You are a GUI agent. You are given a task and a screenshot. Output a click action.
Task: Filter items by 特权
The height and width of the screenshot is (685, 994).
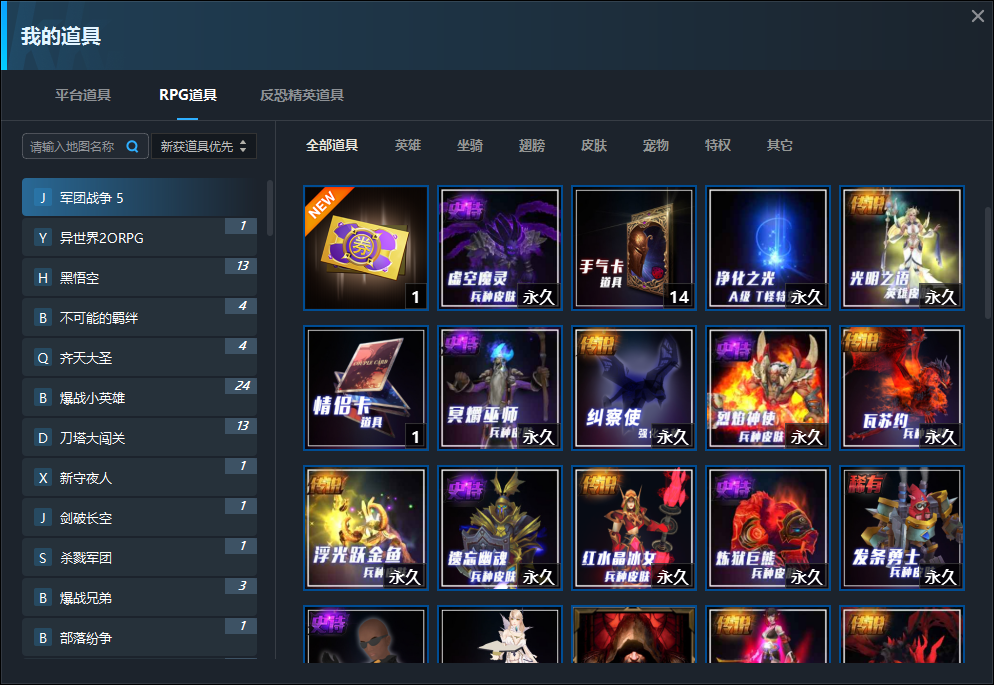[718, 145]
